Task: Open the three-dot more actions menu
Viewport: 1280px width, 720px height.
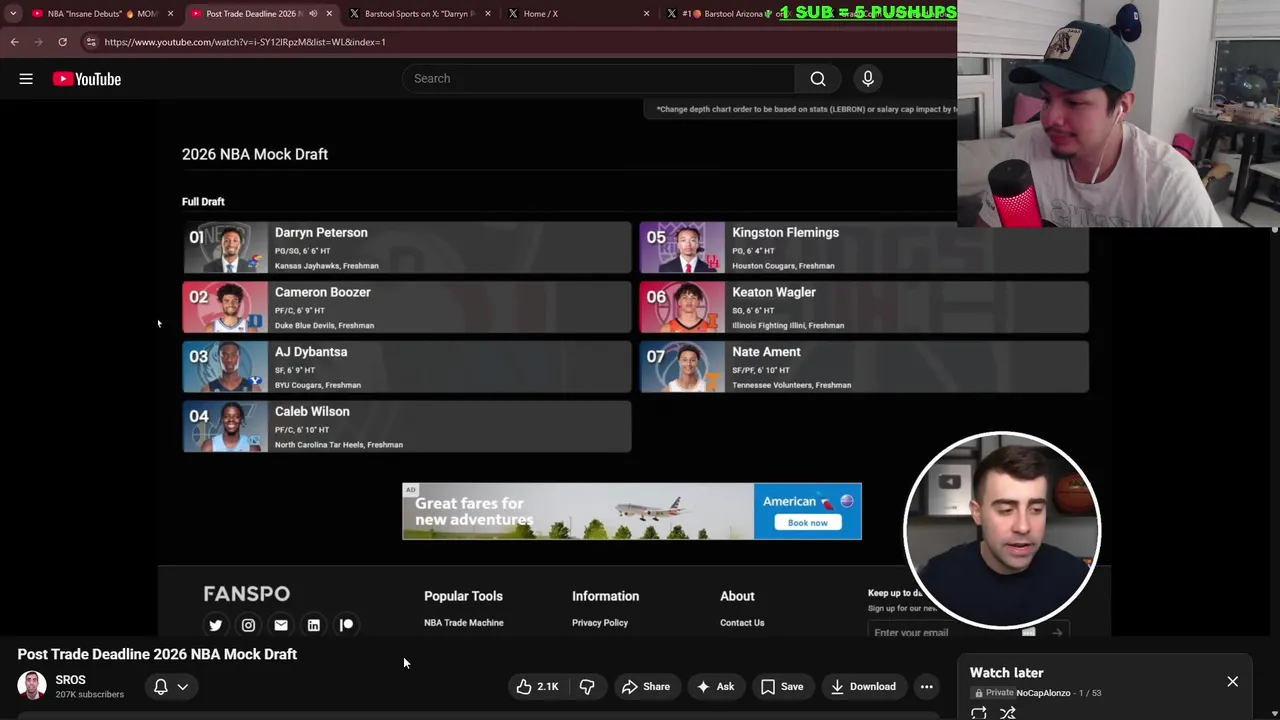Action: (x=927, y=687)
